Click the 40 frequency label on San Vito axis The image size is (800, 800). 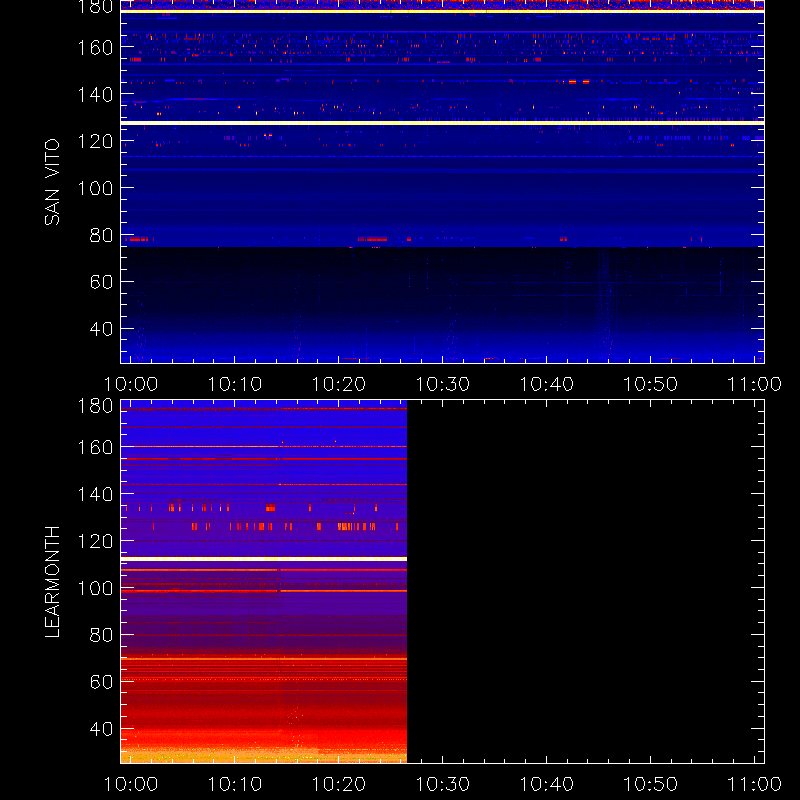101,329
